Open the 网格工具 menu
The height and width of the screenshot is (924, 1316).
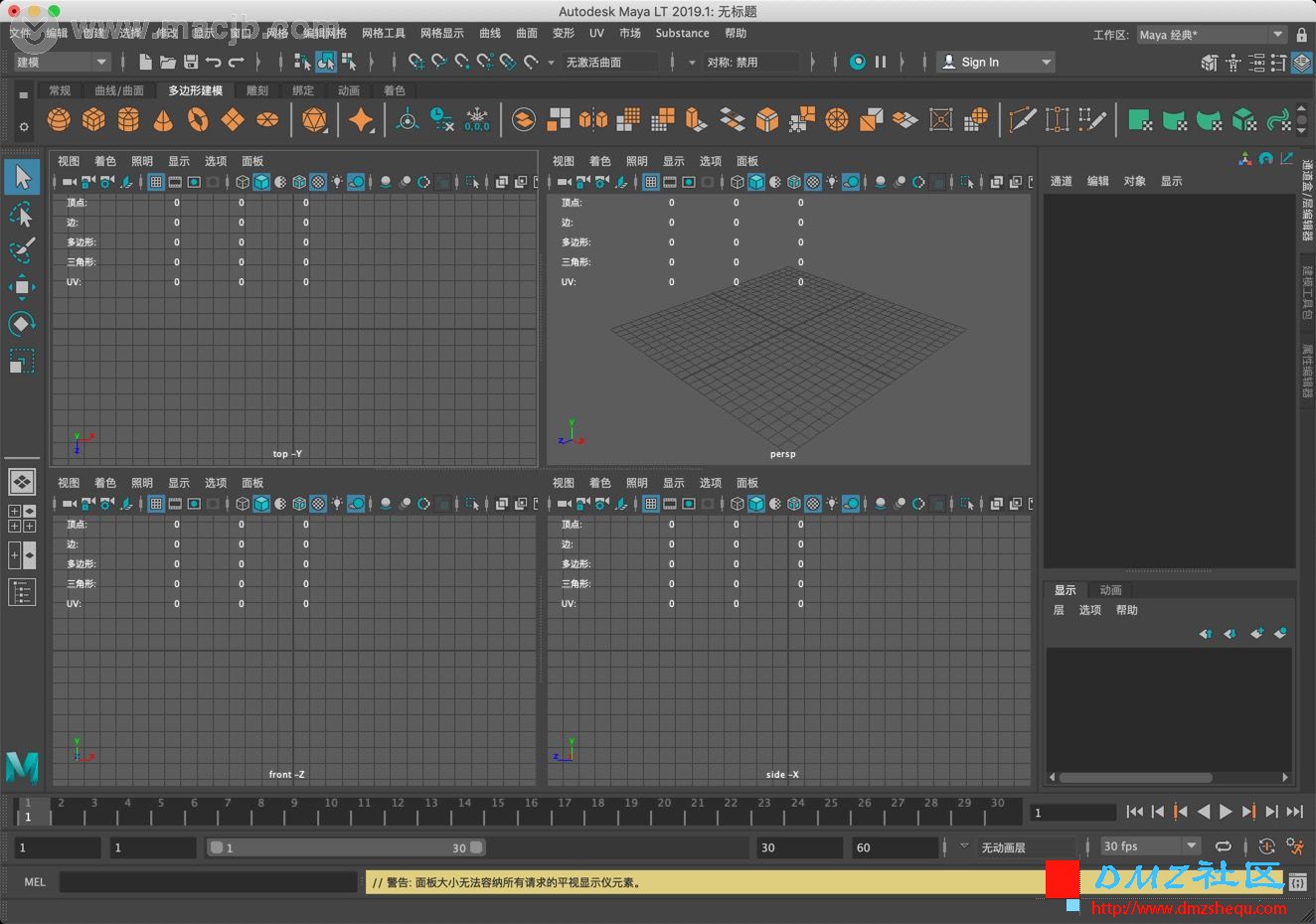coord(384,33)
